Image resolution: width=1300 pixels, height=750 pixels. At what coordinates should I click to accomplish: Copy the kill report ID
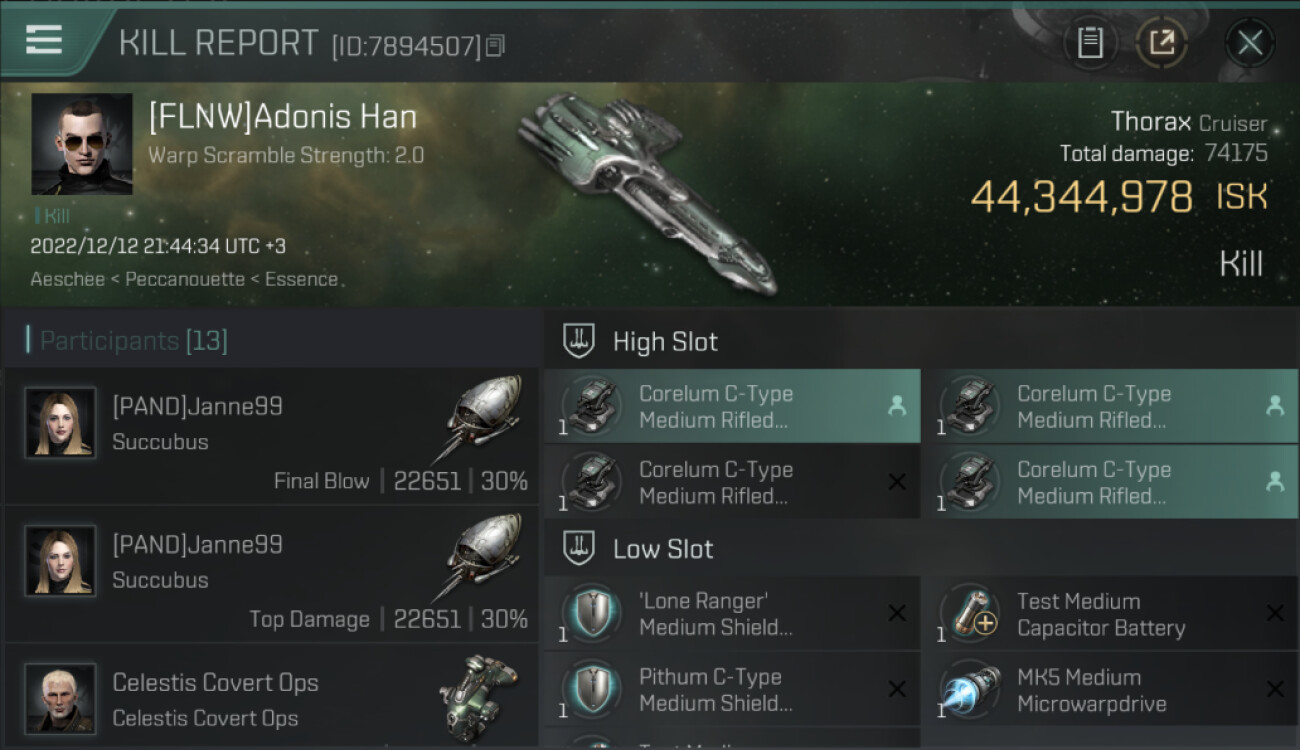pyautogui.click(x=495, y=45)
